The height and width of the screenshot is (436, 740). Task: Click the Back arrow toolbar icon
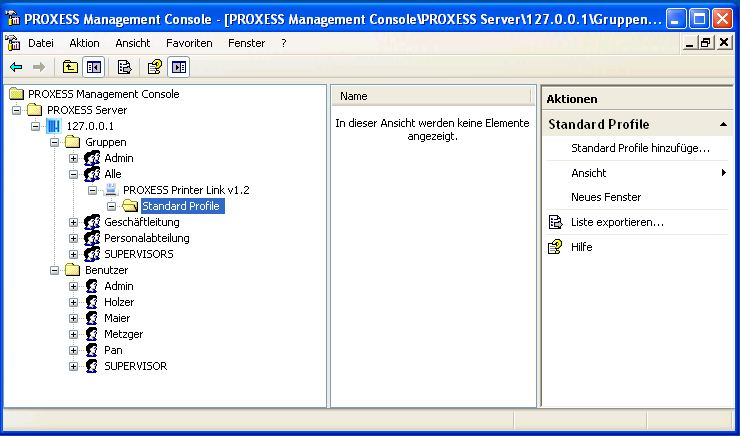16,67
